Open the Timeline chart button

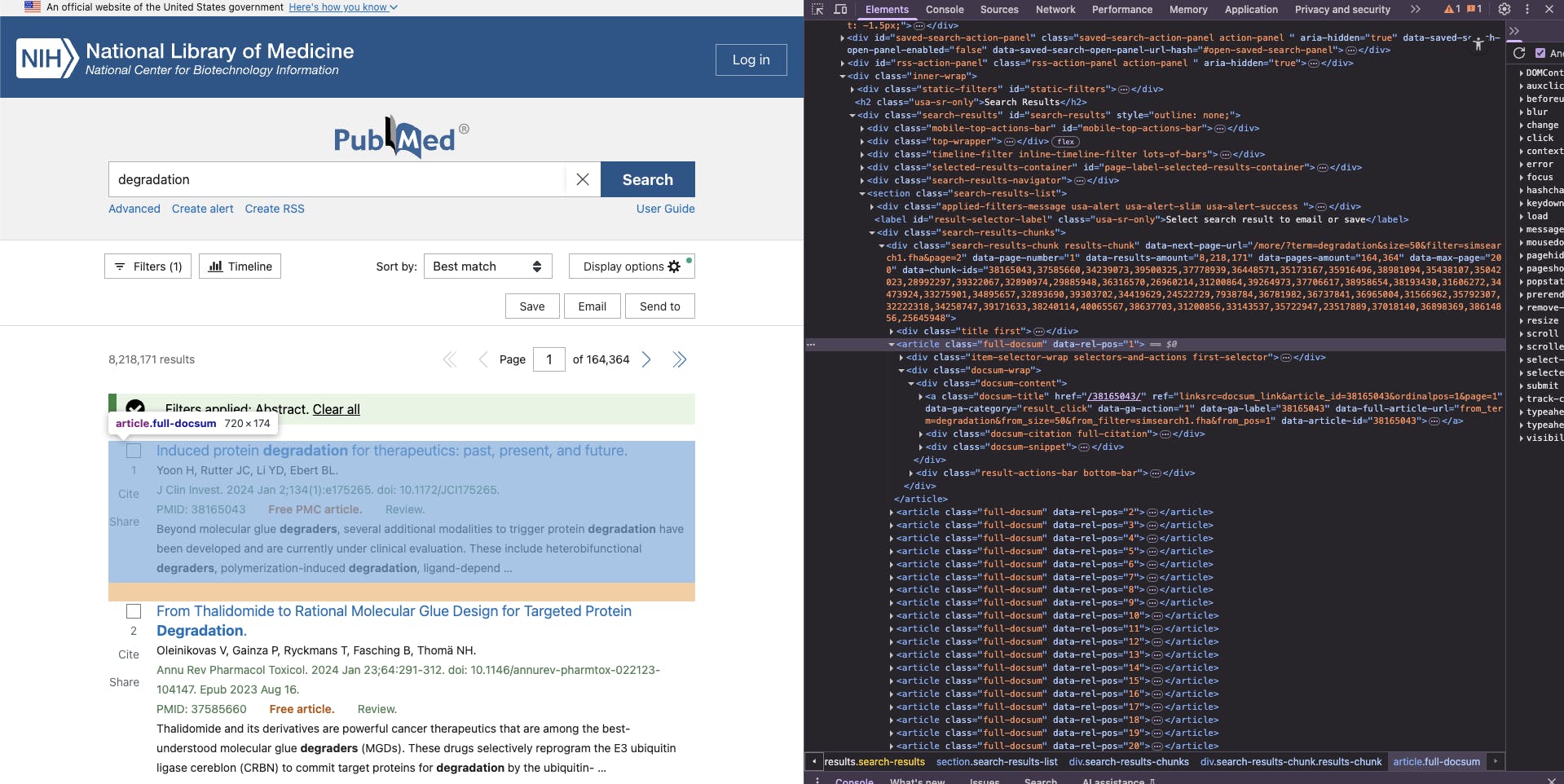pyautogui.click(x=240, y=266)
